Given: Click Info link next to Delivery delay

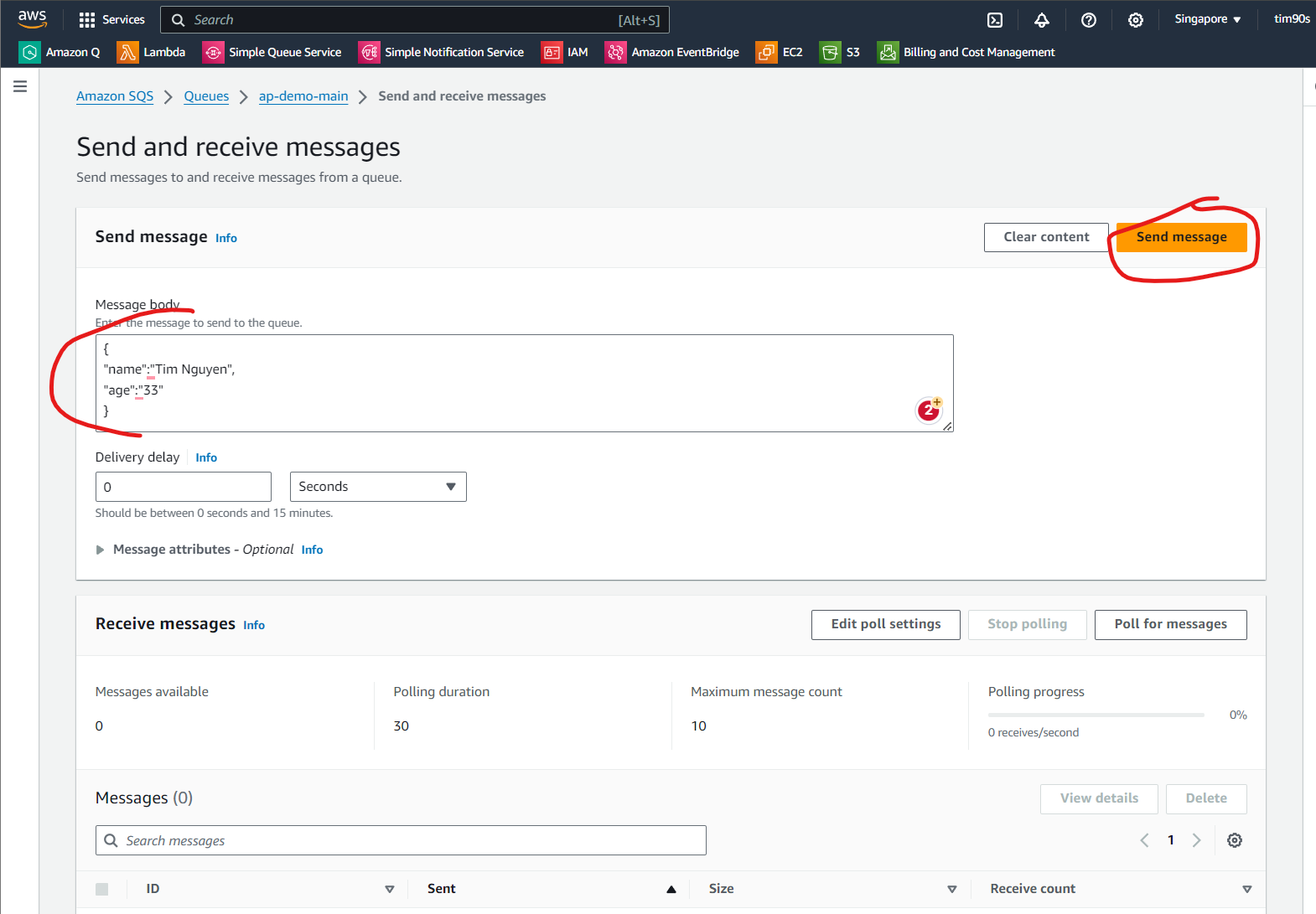Looking at the screenshot, I should (206, 457).
